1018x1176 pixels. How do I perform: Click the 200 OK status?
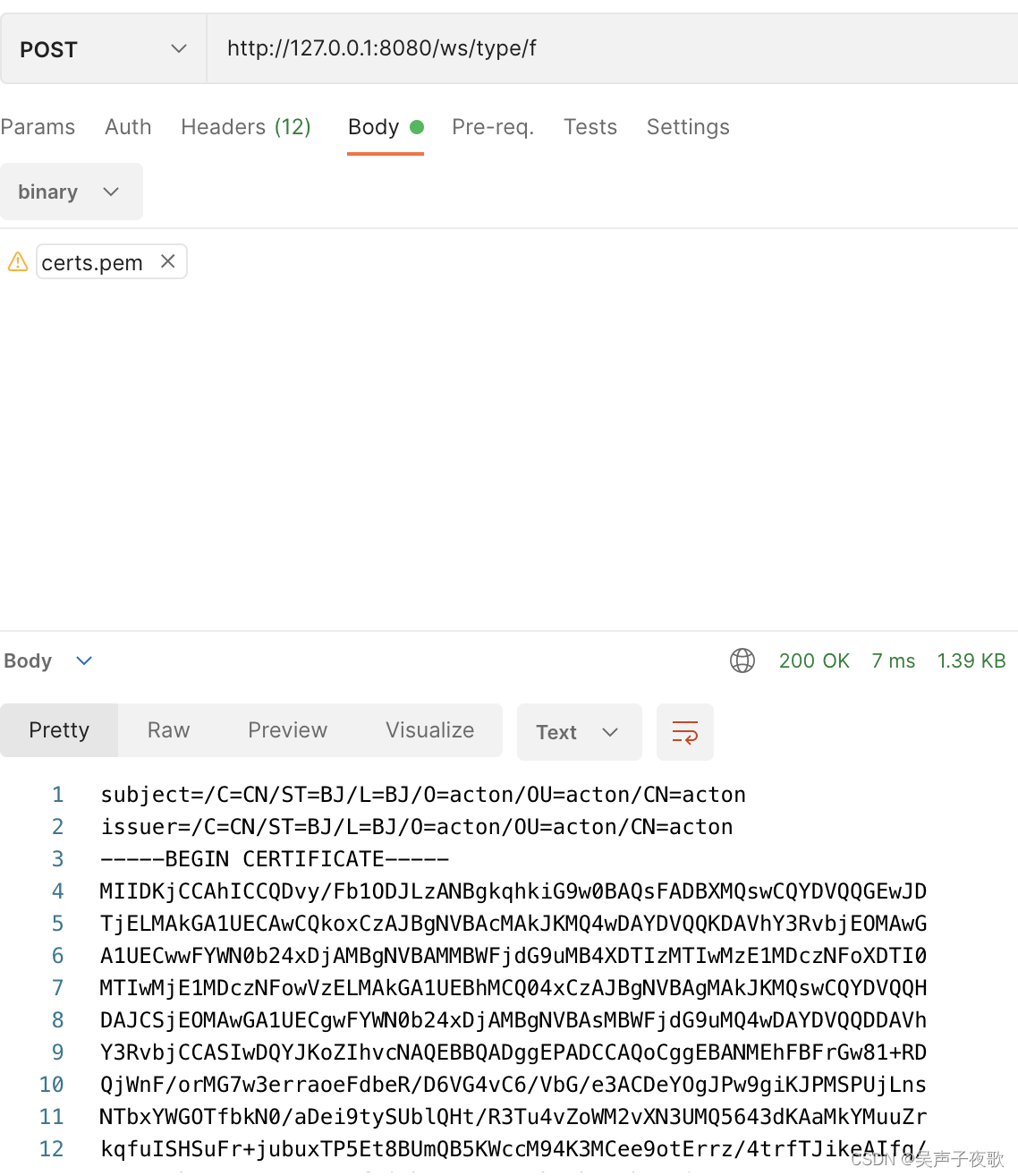coord(814,660)
